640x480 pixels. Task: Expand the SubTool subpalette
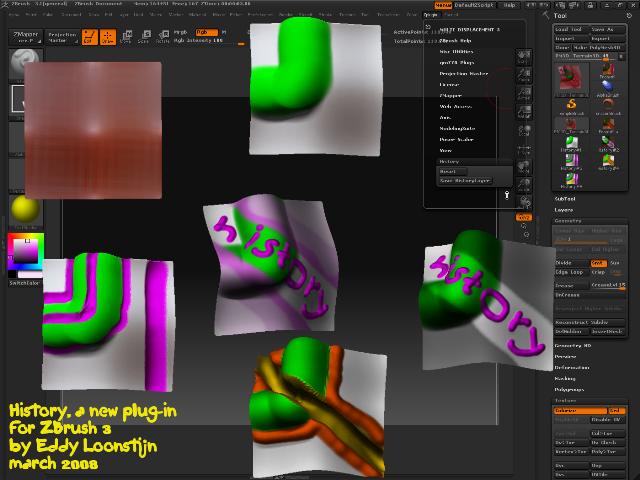coord(565,199)
